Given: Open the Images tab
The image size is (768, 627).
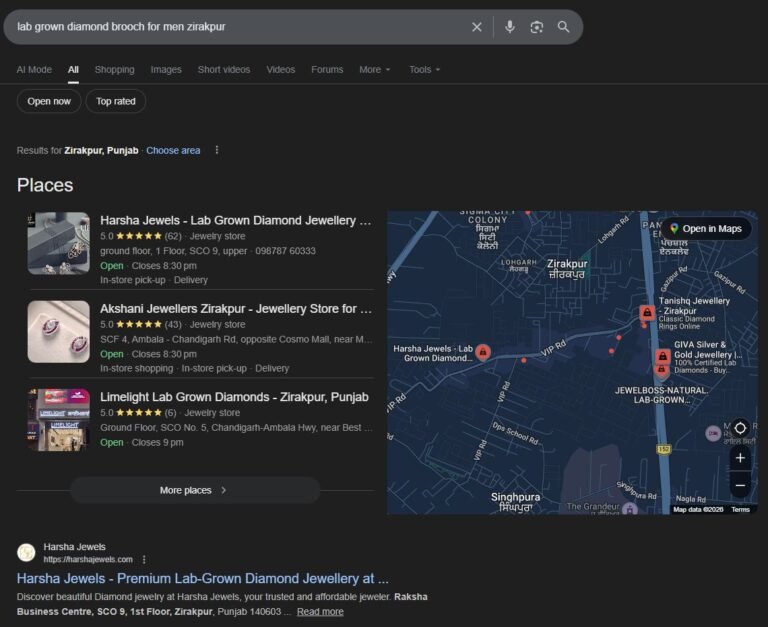Looking at the screenshot, I should tap(166, 70).
